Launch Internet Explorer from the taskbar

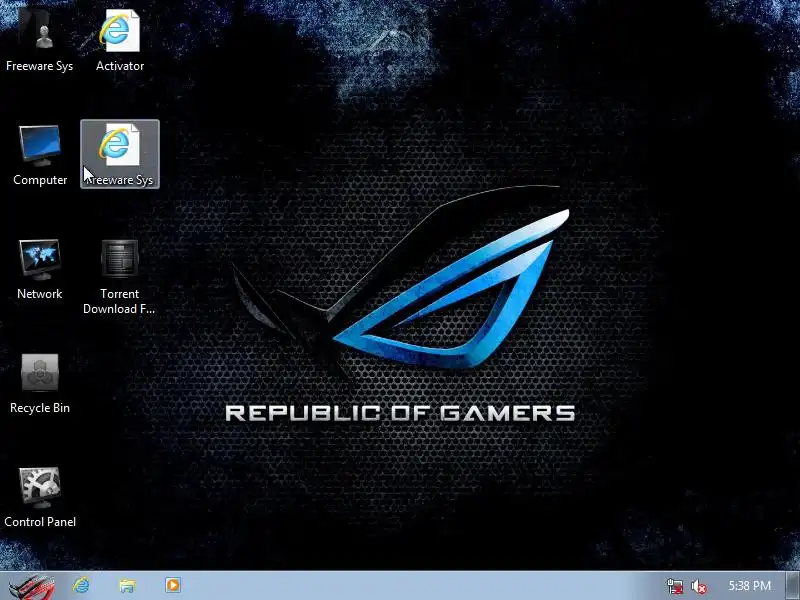pyautogui.click(x=81, y=585)
